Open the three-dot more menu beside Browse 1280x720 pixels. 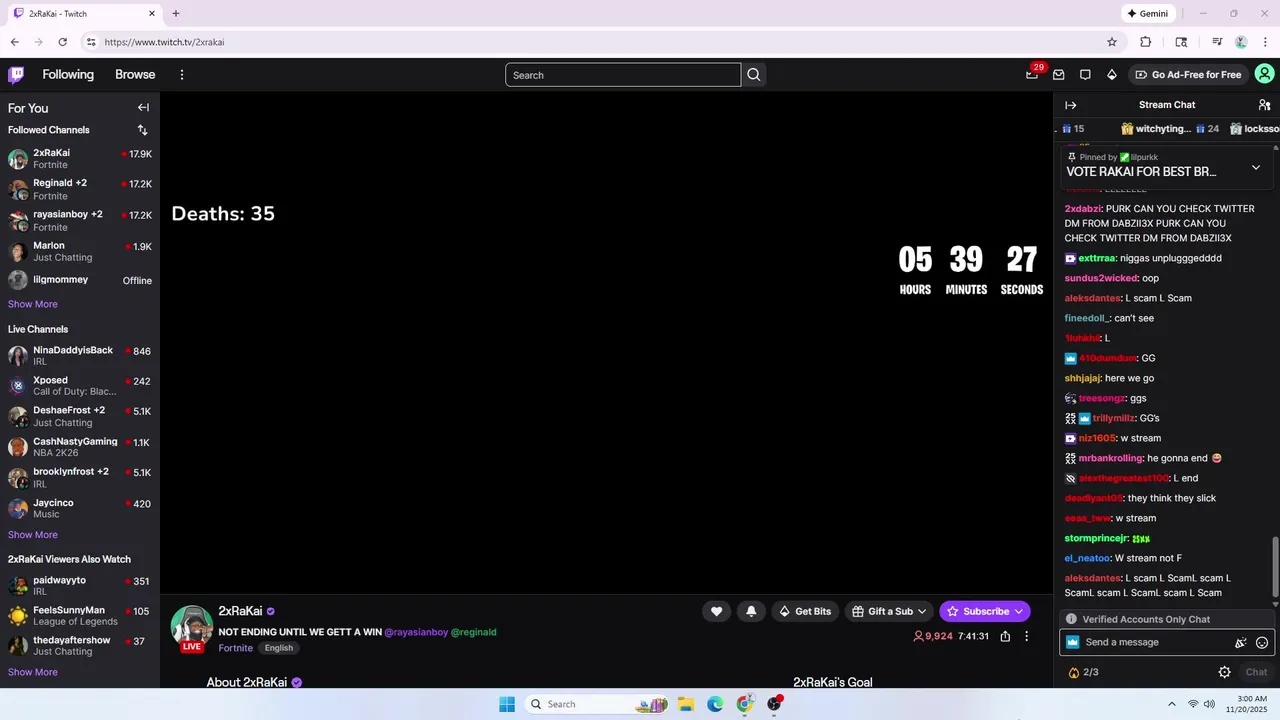pos(182,75)
